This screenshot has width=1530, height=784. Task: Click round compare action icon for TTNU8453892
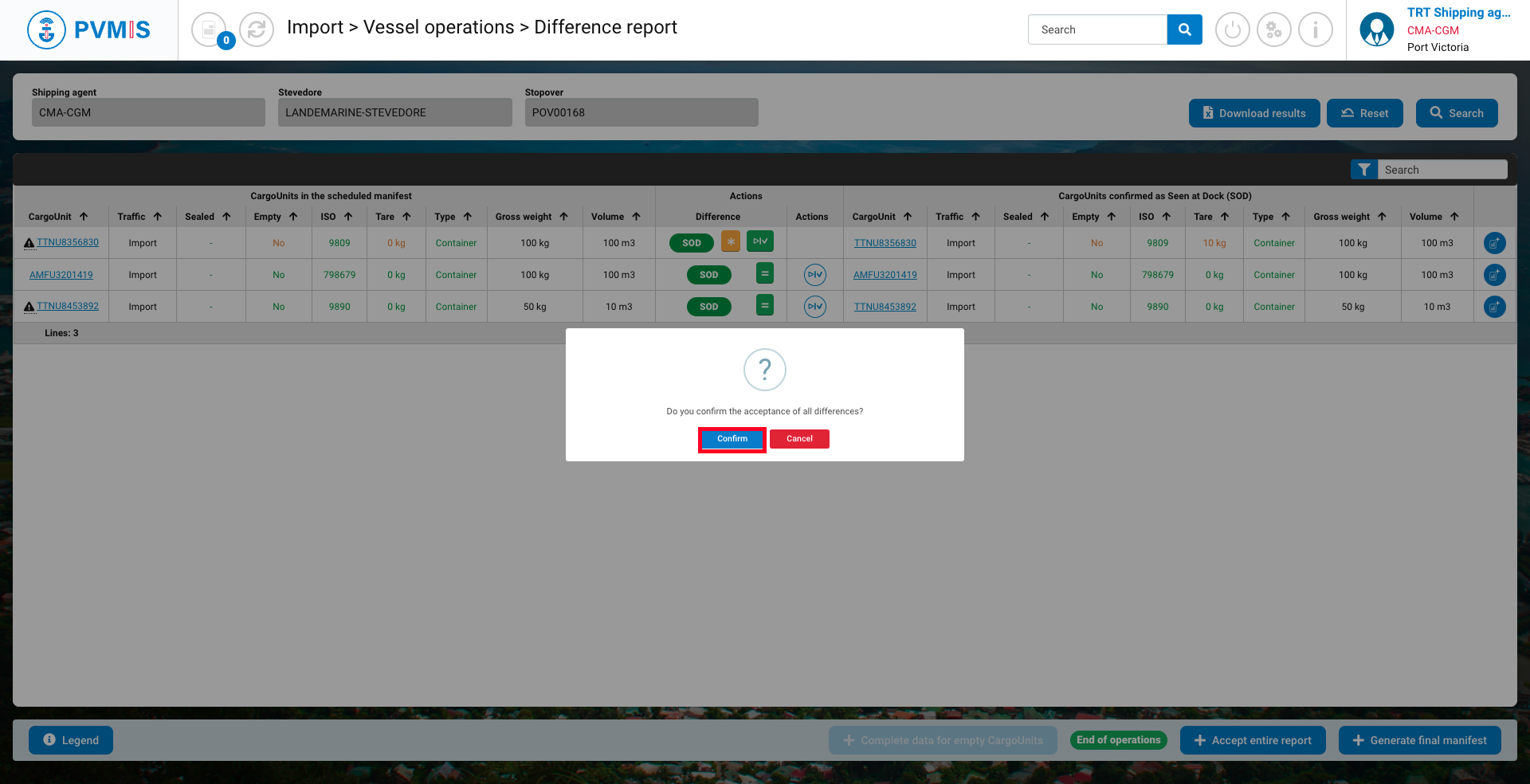[x=814, y=307]
